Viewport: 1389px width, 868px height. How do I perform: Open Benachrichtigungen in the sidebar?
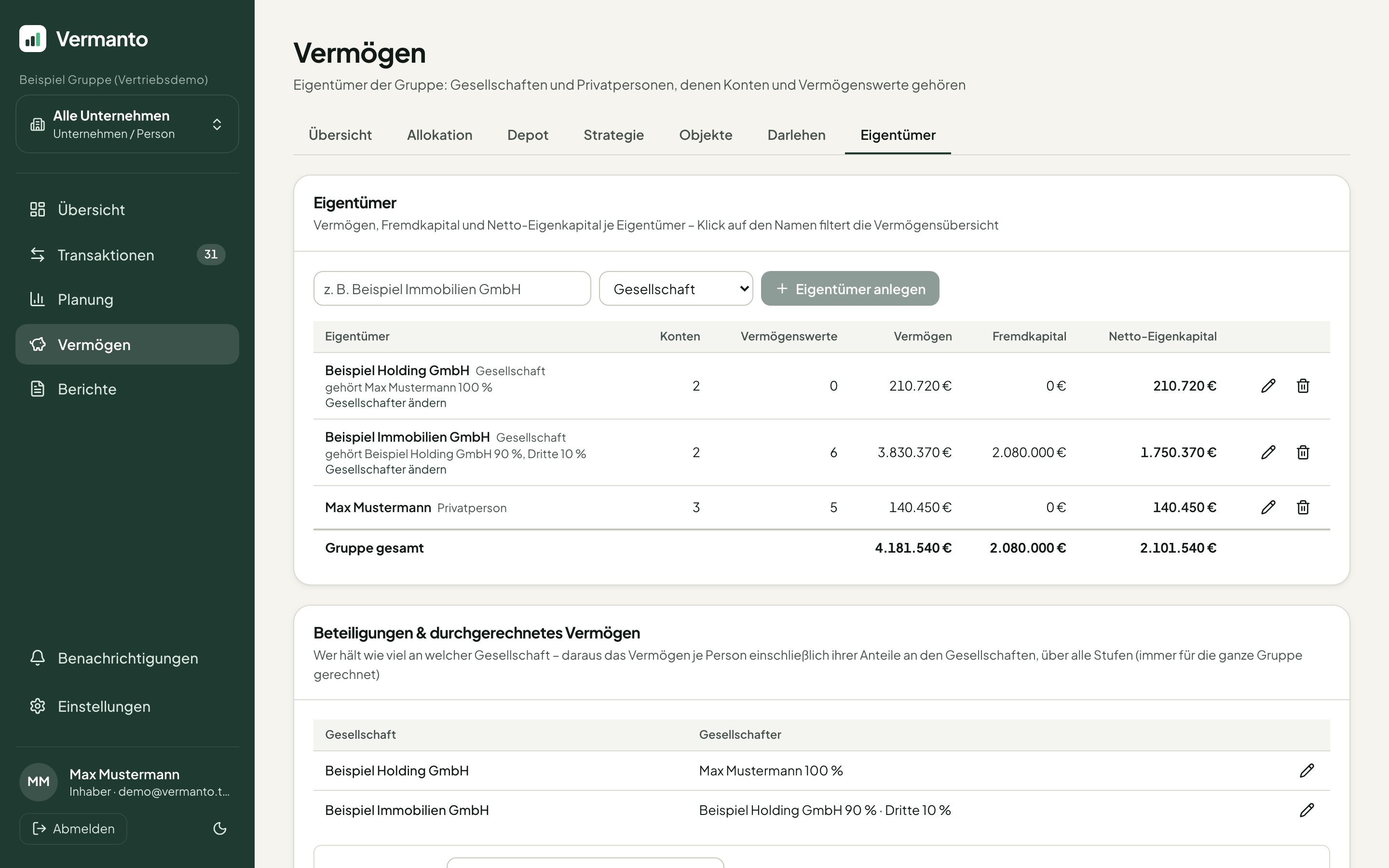127,658
